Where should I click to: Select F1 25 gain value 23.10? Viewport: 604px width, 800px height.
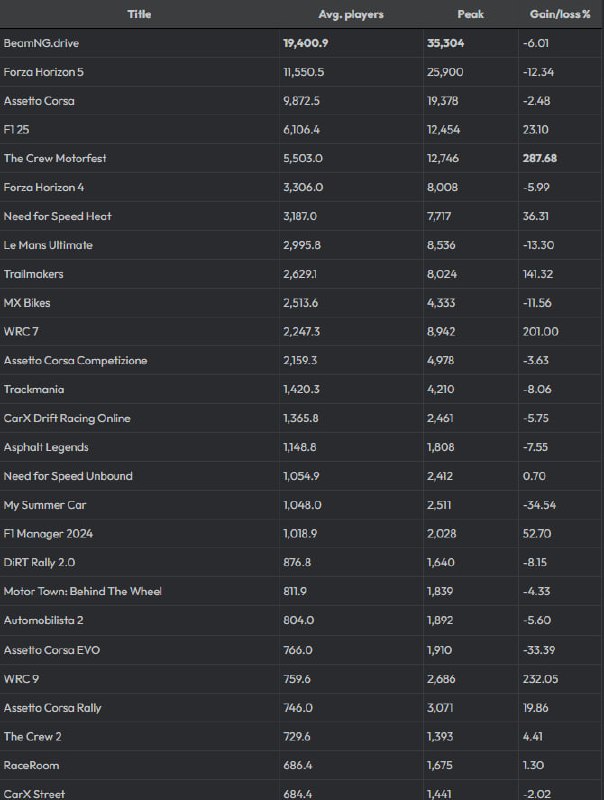pyautogui.click(x=536, y=130)
